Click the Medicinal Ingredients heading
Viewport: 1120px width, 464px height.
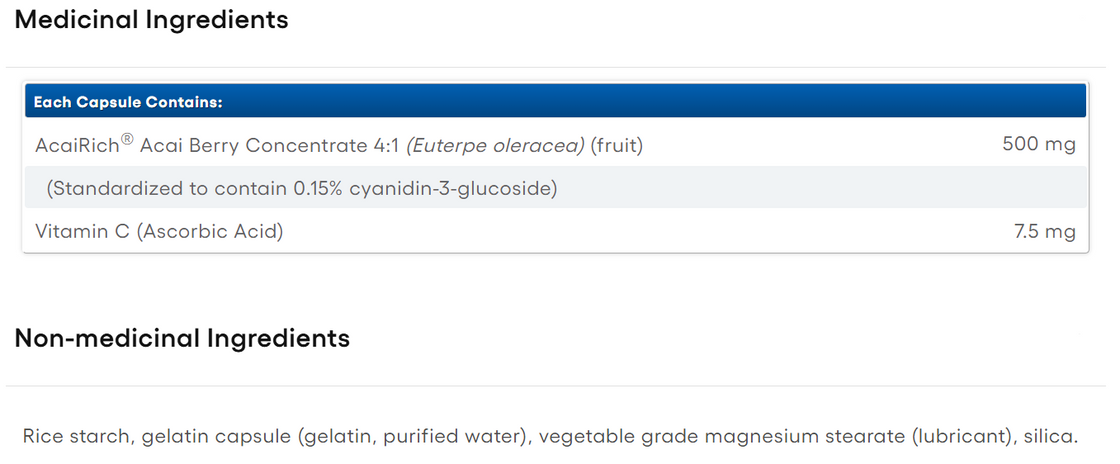tap(151, 20)
